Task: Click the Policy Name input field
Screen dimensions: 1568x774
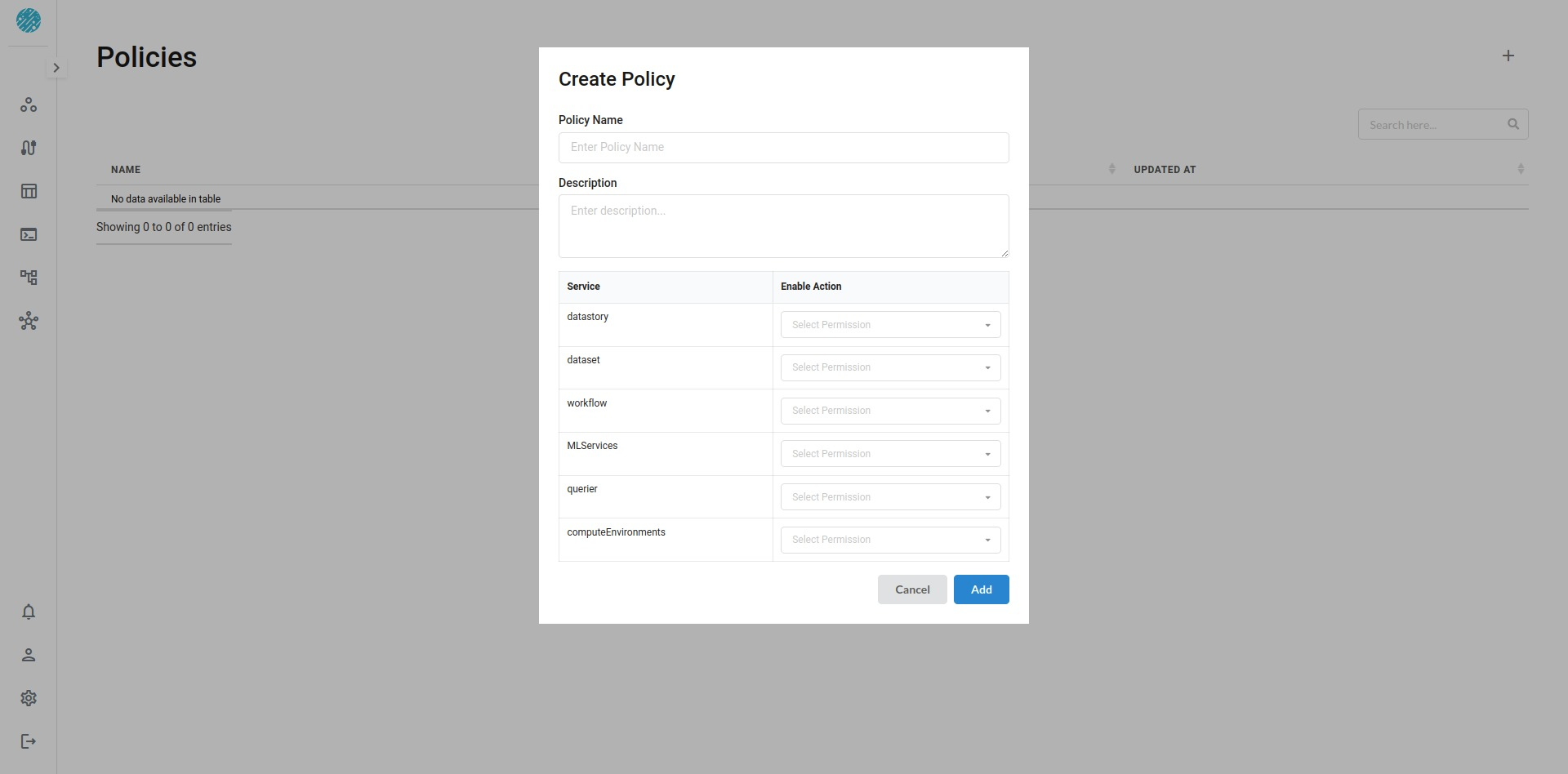Action: tap(784, 148)
